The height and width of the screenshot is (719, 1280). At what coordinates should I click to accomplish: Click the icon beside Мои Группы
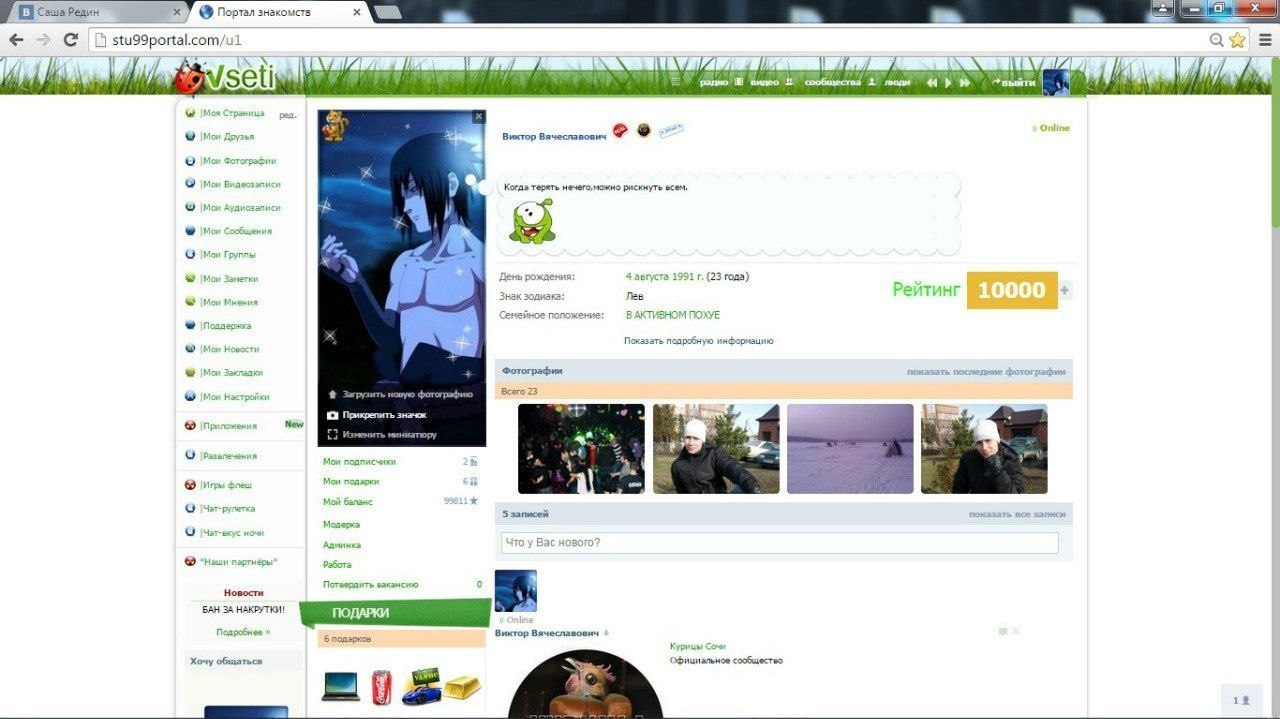(x=191, y=255)
